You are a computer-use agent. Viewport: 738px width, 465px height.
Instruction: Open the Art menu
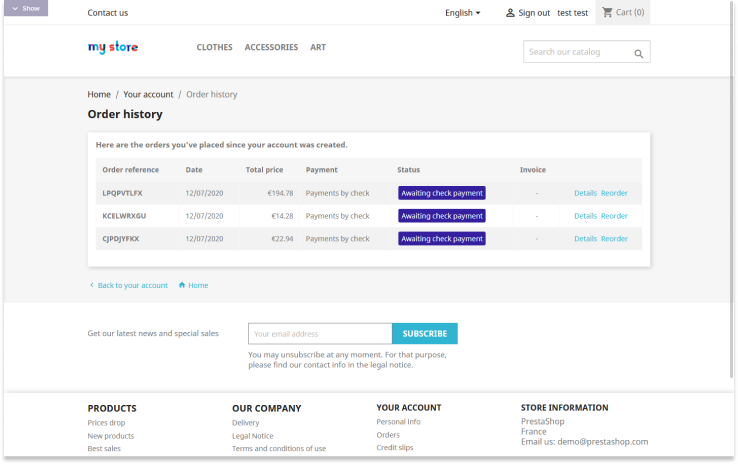click(318, 47)
